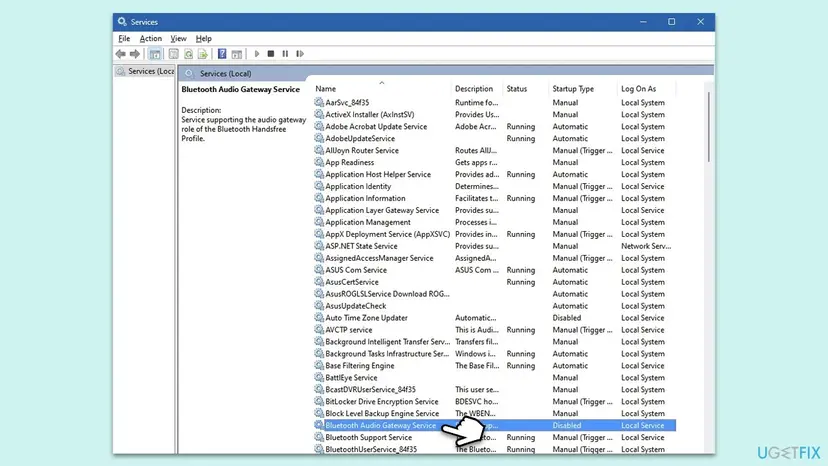Click the Forward arrow toolbar icon
This screenshot has height=466, width=828.
pyautogui.click(x=135, y=54)
